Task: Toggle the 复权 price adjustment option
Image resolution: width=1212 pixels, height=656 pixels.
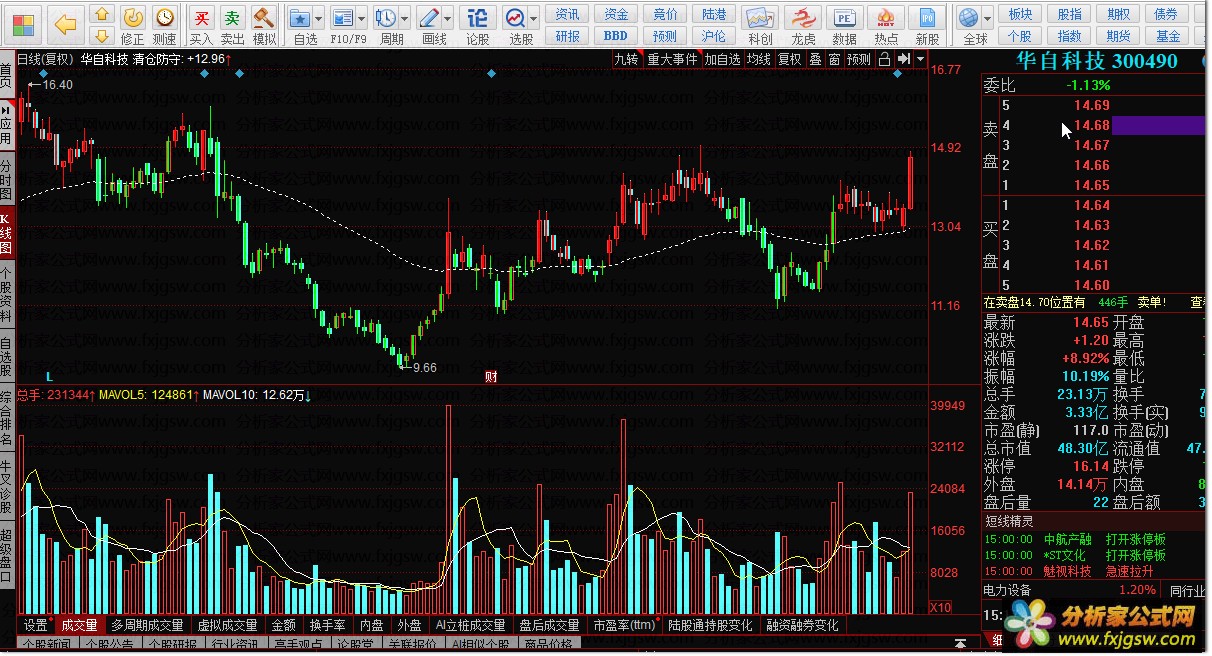Action: pyautogui.click(x=790, y=59)
